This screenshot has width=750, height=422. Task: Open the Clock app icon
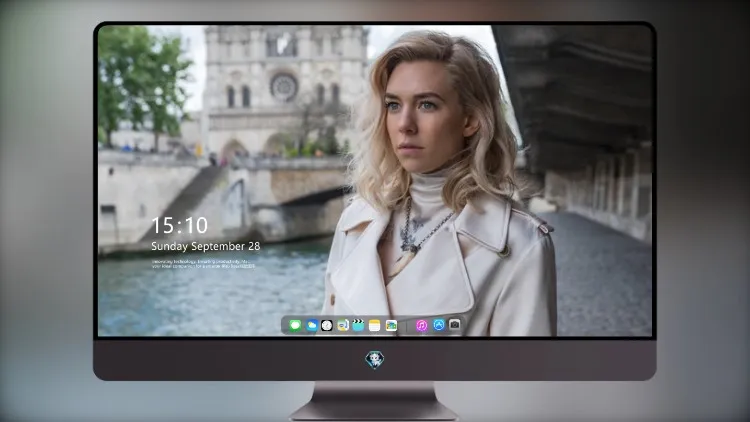327,325
